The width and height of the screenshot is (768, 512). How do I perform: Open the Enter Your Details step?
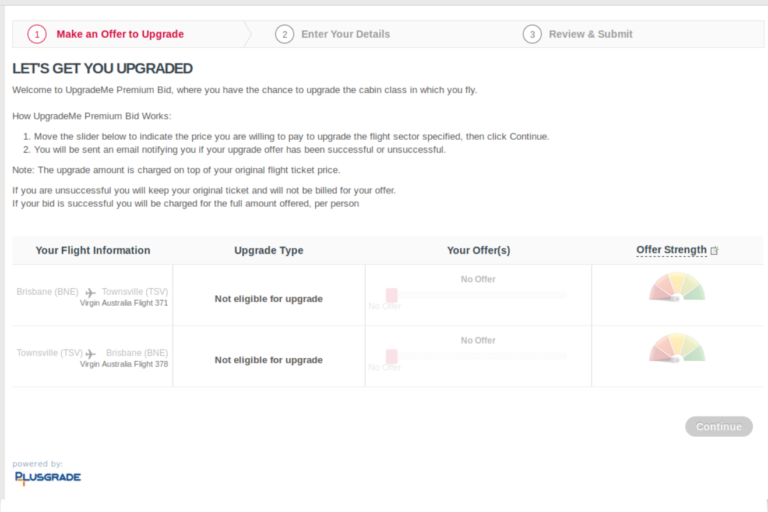pyautogui.click(x=345, y=34)
